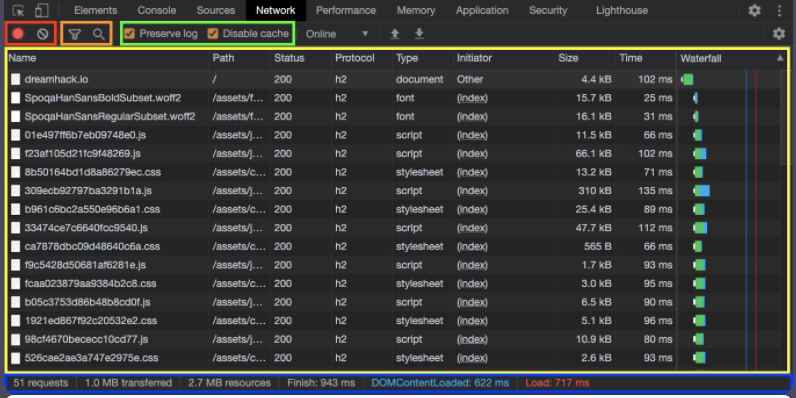Open the network search magnifier

pyautogui.click(x=99, y=34)
